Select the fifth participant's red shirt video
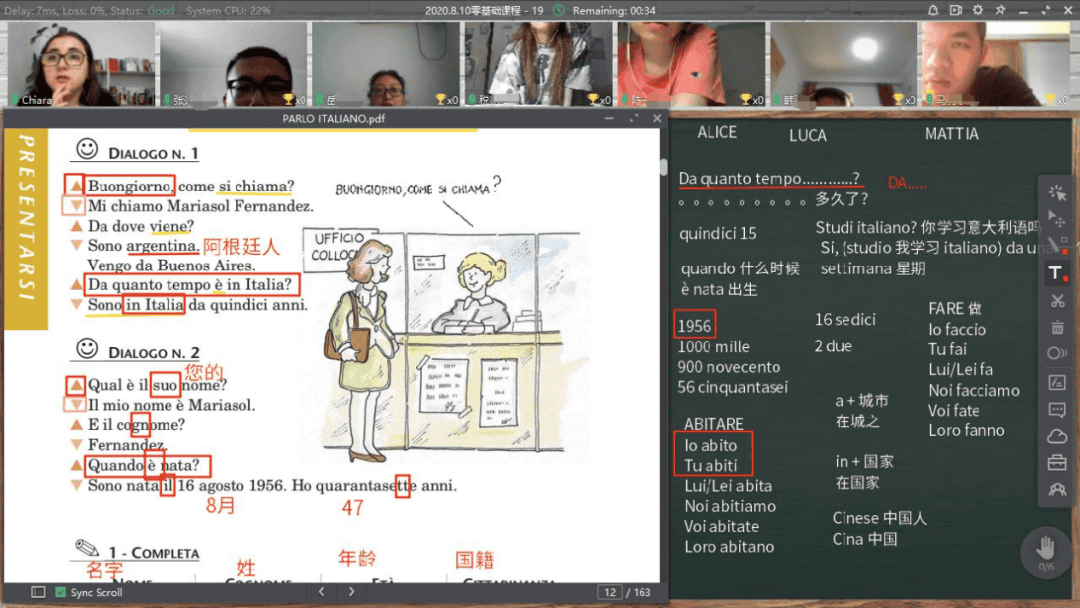The image size is (1080, 608). click(691, 63)
